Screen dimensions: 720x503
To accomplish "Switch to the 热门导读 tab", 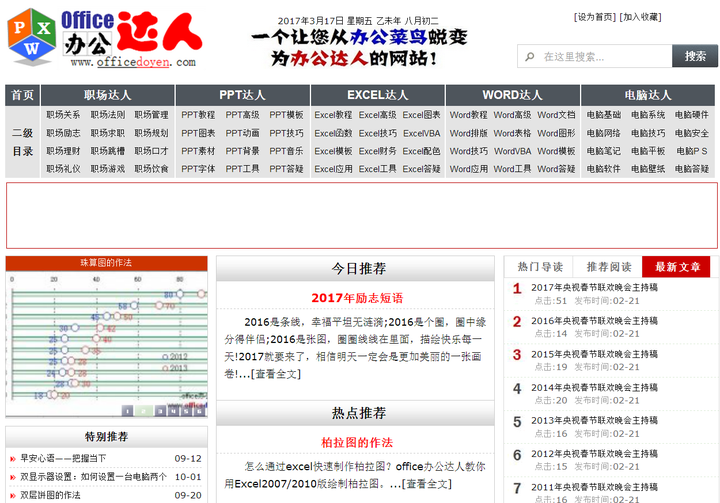I will click(x=540, y=267).
